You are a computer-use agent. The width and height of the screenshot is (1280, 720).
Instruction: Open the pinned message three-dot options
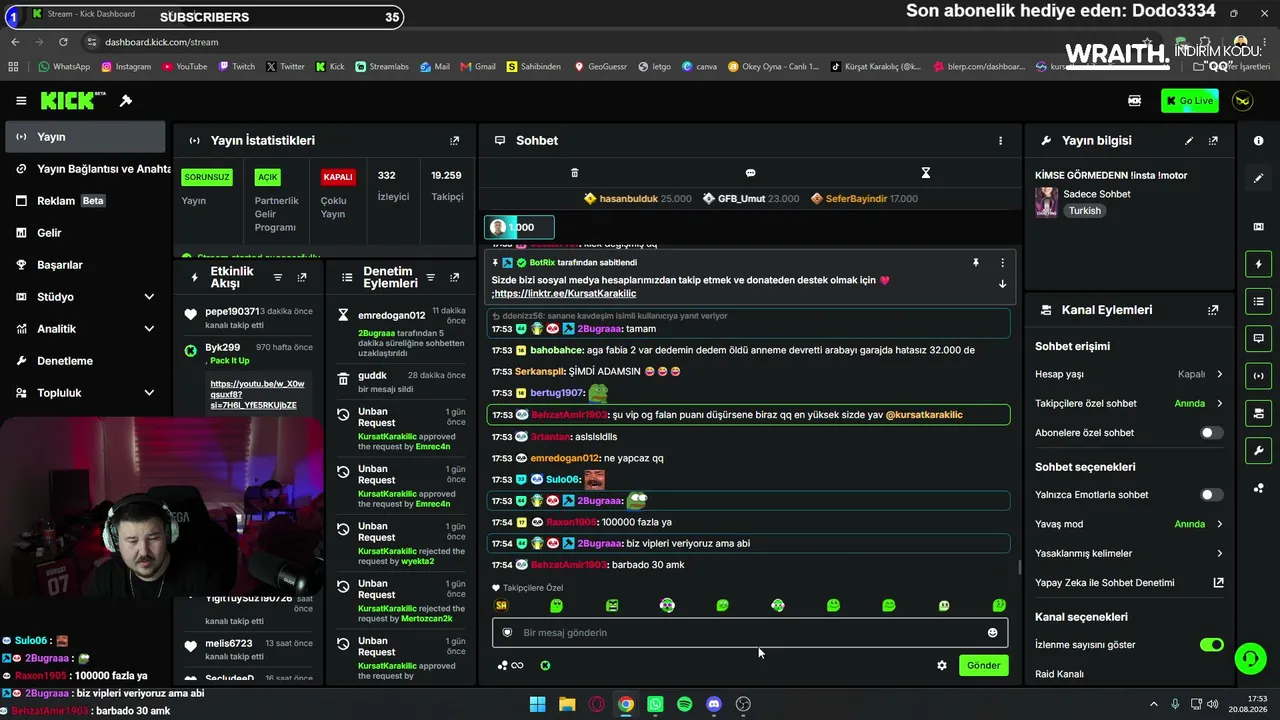pyautogui.click(x=1002, y=263)
